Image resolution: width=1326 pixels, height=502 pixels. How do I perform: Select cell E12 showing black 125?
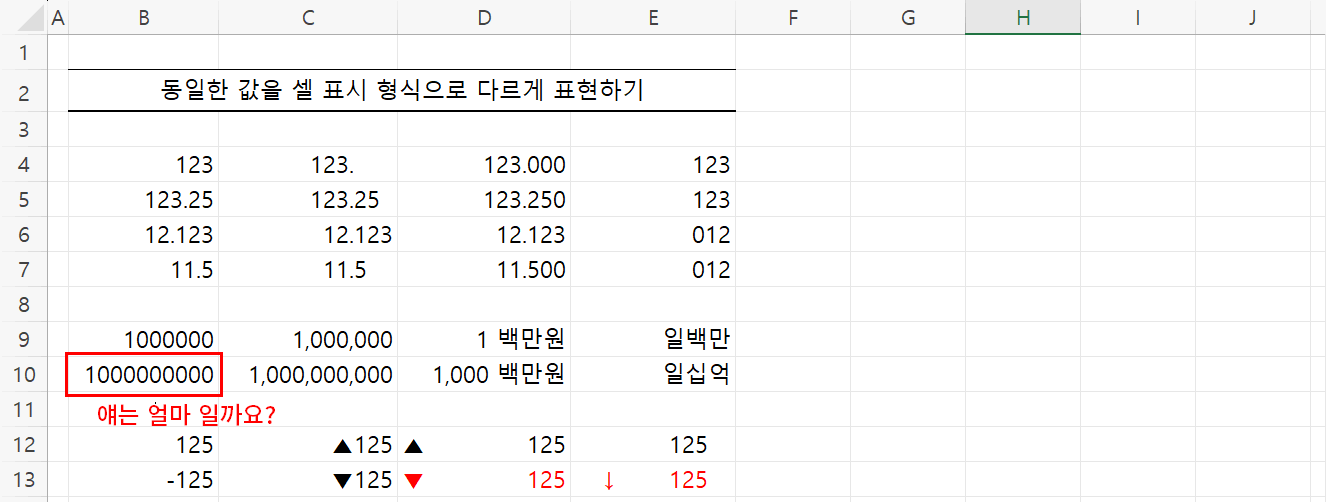653,445
